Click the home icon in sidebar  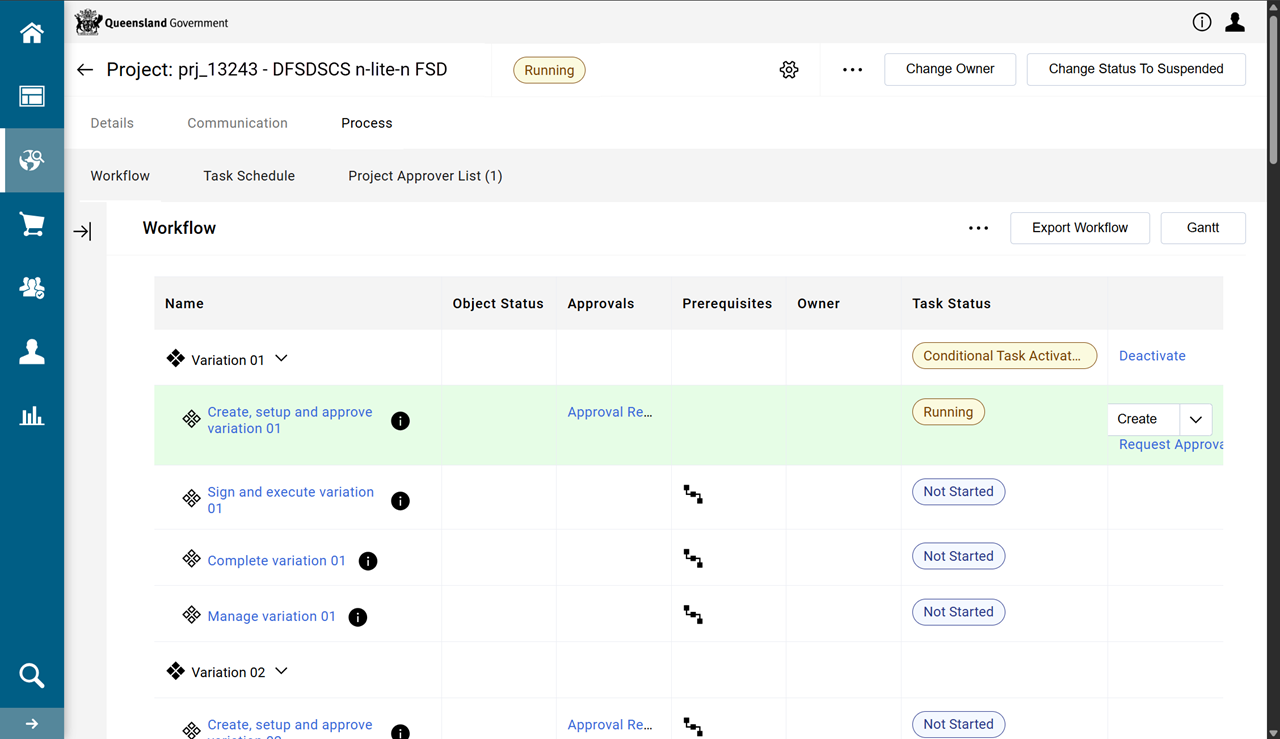coord(32,33)
